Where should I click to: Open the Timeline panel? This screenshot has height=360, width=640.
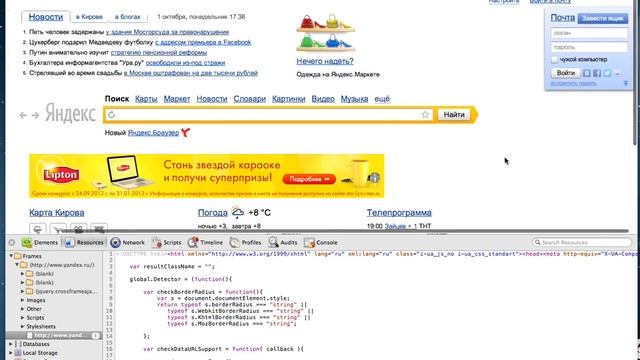pos(205,242)
